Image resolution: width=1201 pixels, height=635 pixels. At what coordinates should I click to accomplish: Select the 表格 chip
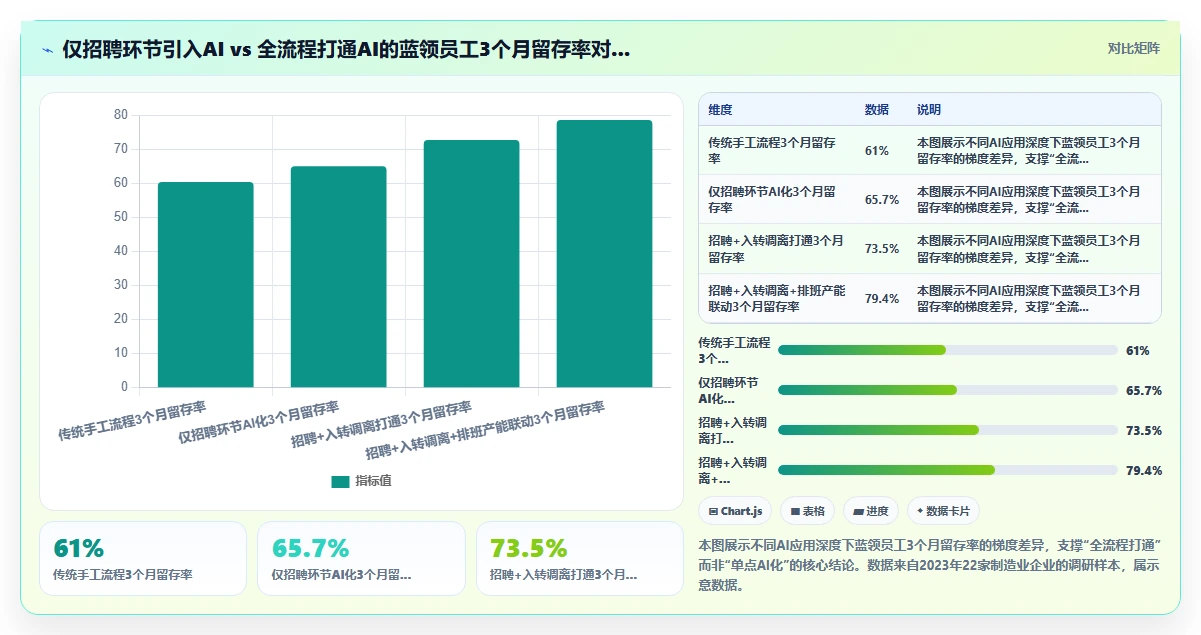[808, 511]
